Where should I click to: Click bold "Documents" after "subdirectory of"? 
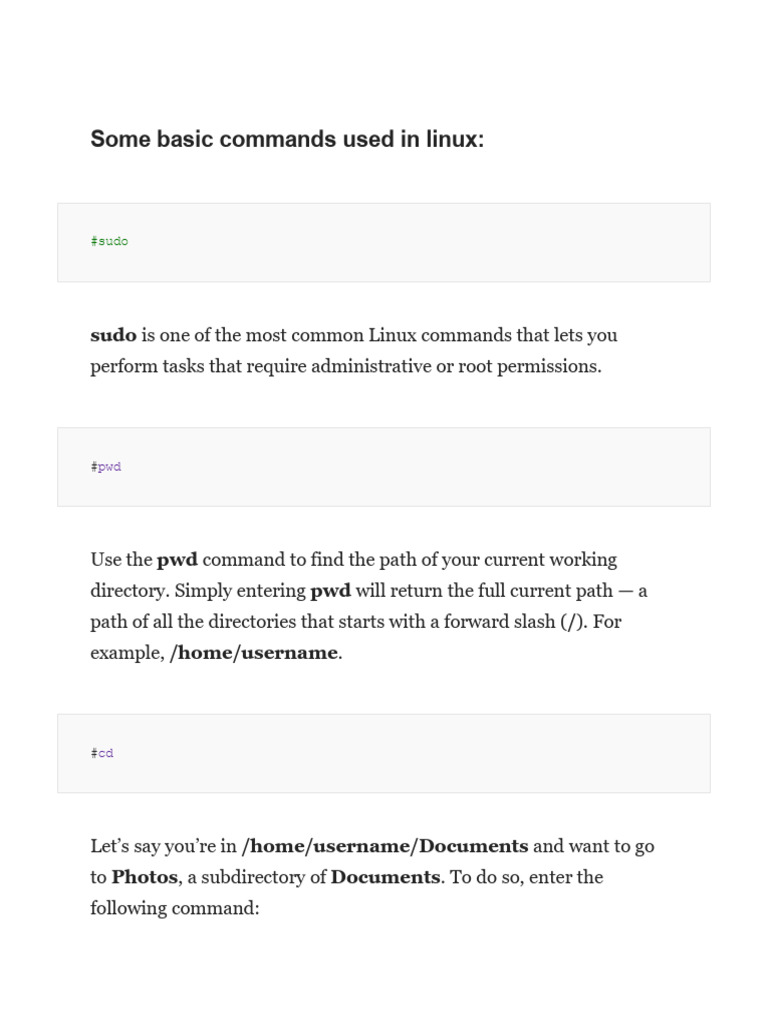(x=385, y=877)
